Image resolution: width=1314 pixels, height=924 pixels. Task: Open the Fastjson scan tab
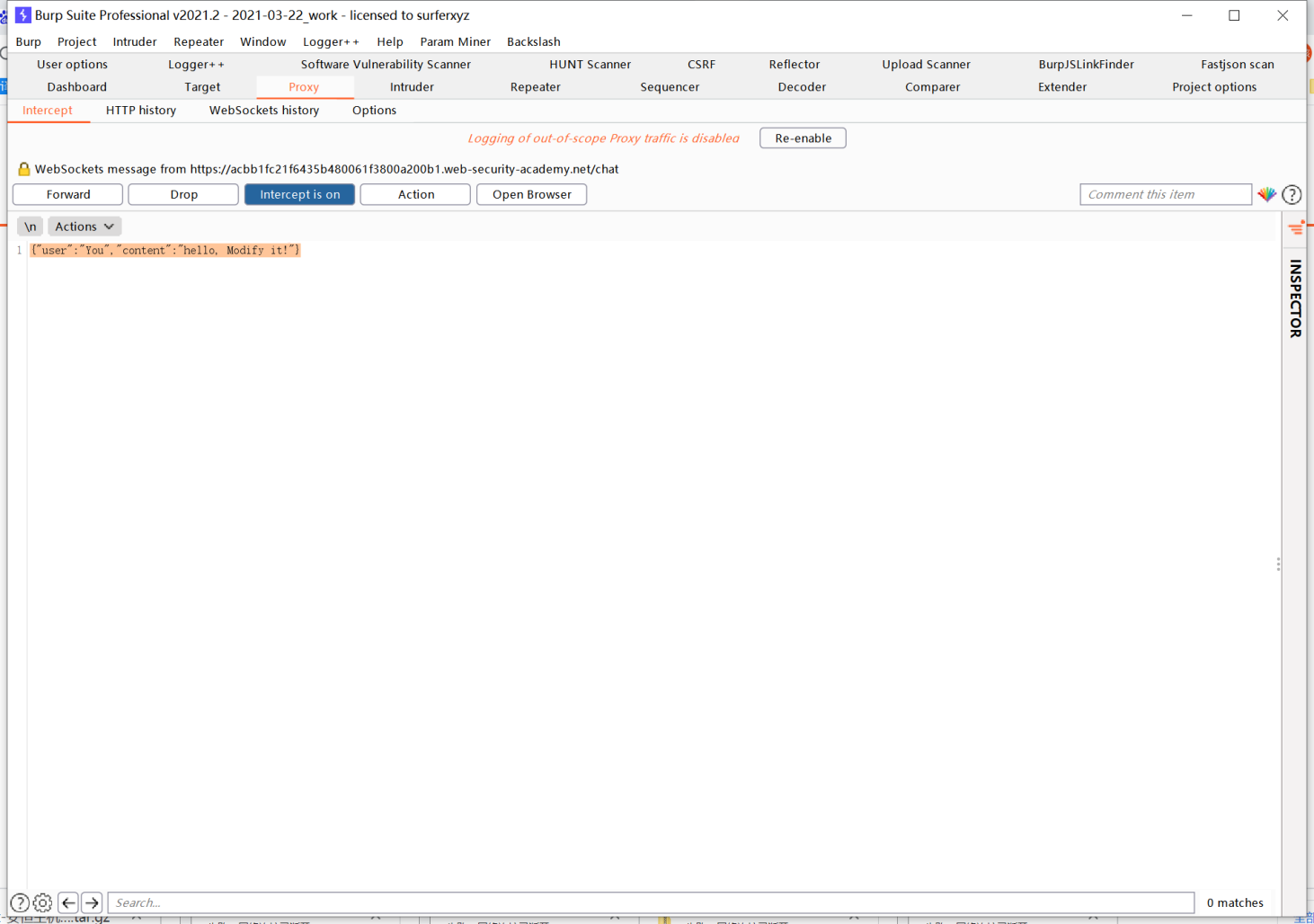[1237, 65]
